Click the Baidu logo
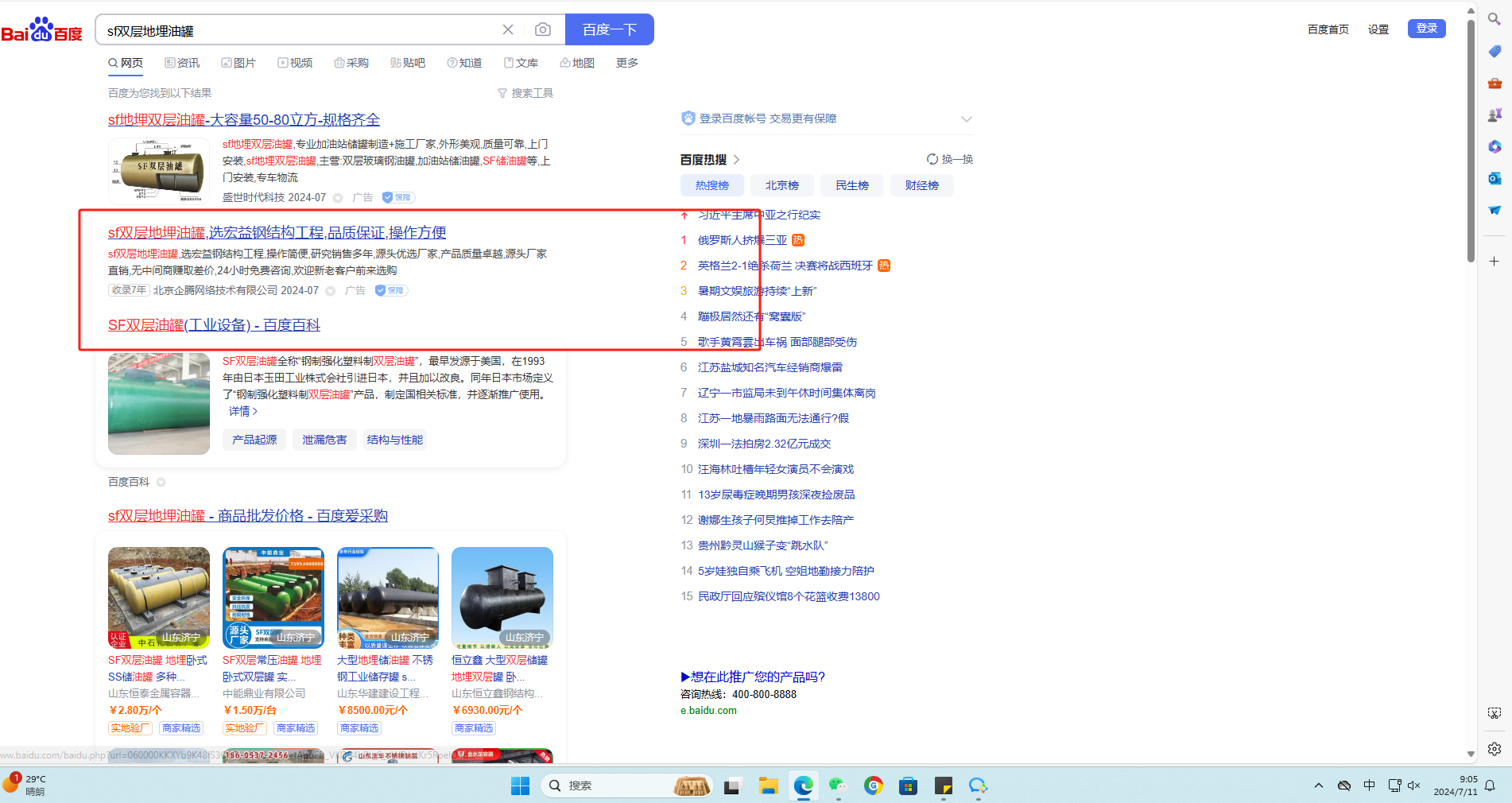 [42, 30]
